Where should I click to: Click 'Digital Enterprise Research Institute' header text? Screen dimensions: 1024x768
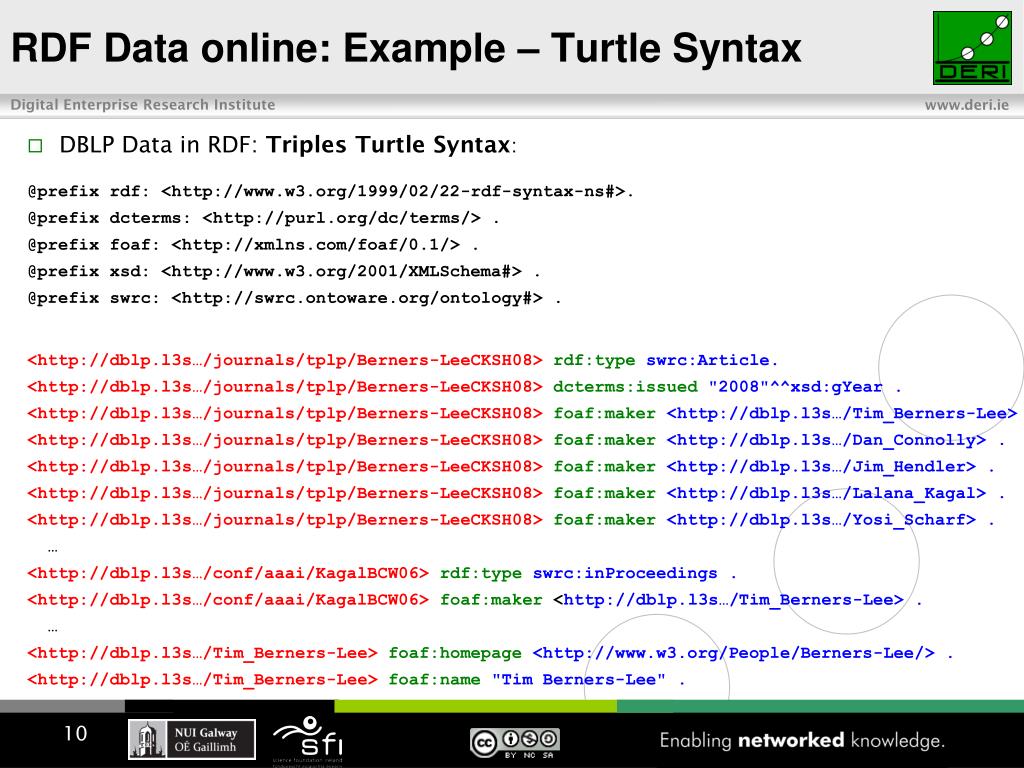click(x=143, y=104)
